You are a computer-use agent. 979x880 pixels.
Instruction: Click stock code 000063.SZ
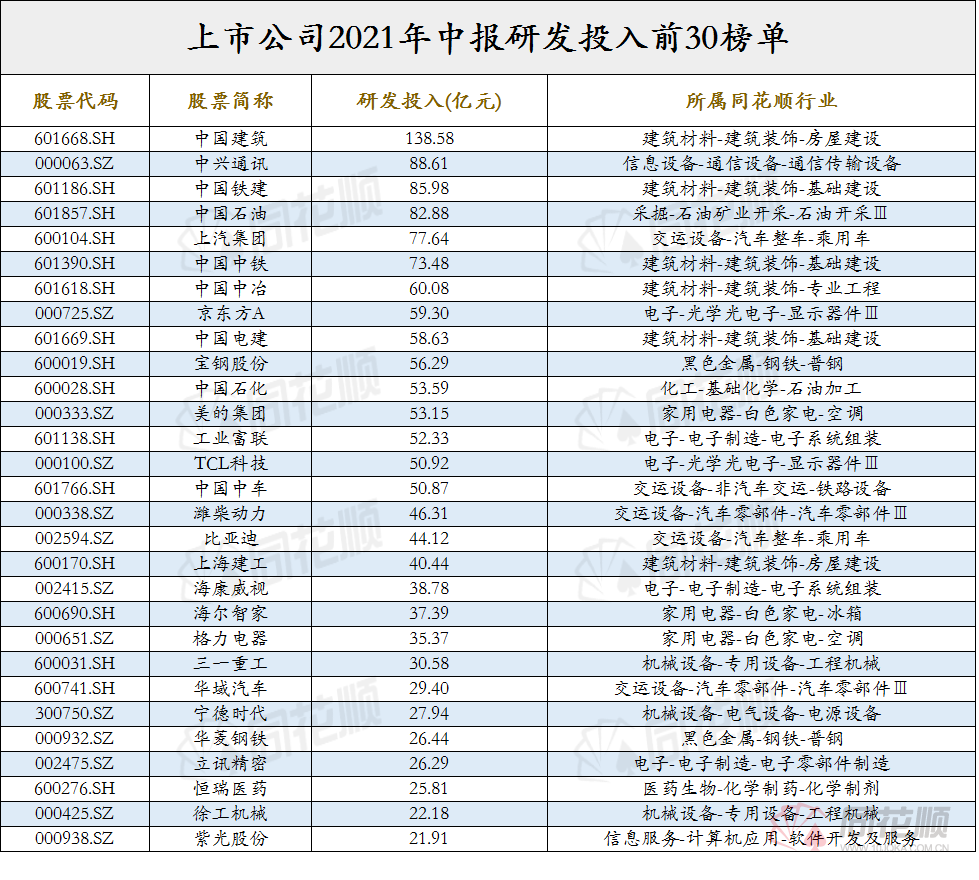pos(74,164)
